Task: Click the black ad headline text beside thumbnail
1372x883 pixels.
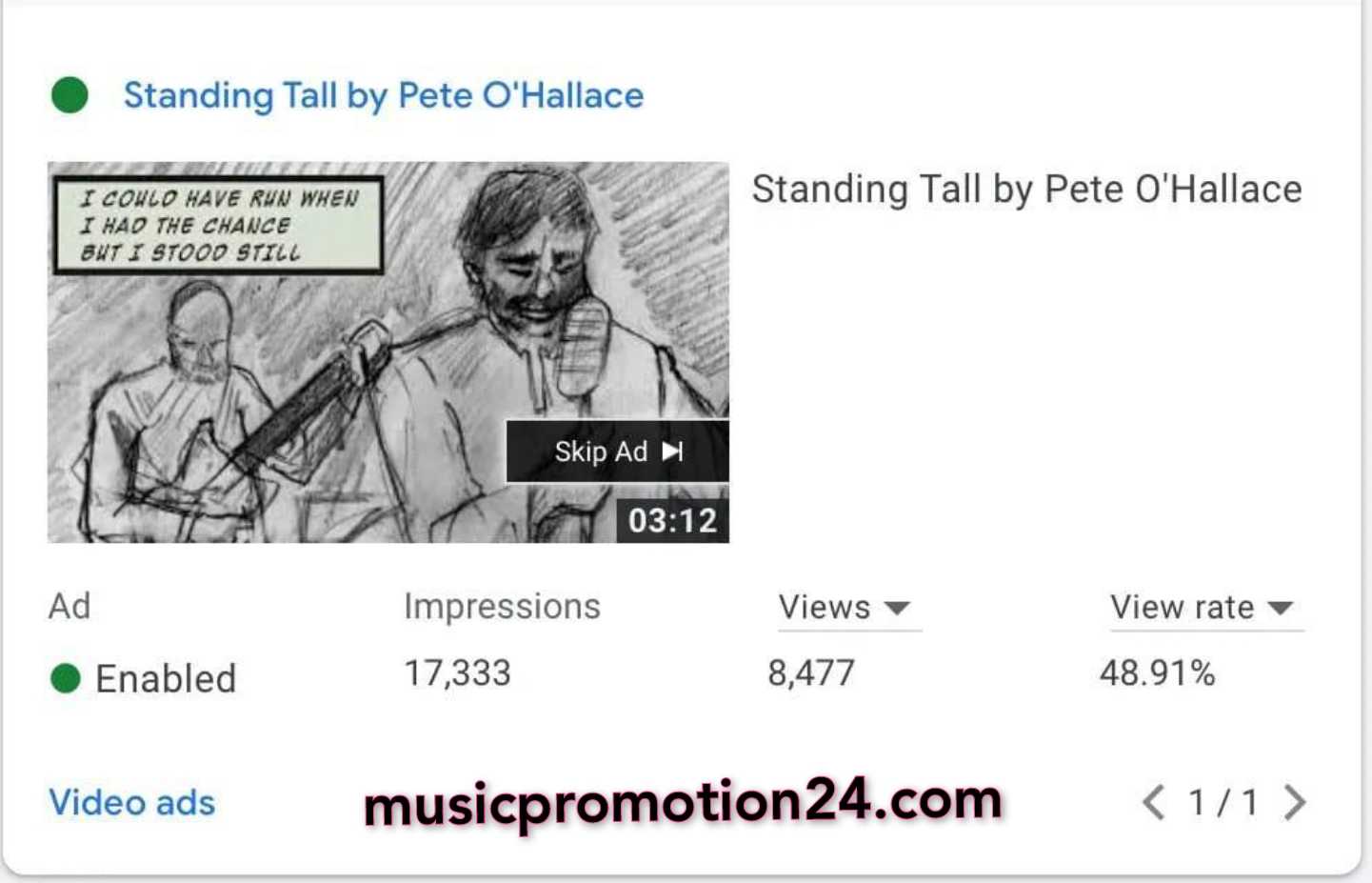Action: 1026,189
